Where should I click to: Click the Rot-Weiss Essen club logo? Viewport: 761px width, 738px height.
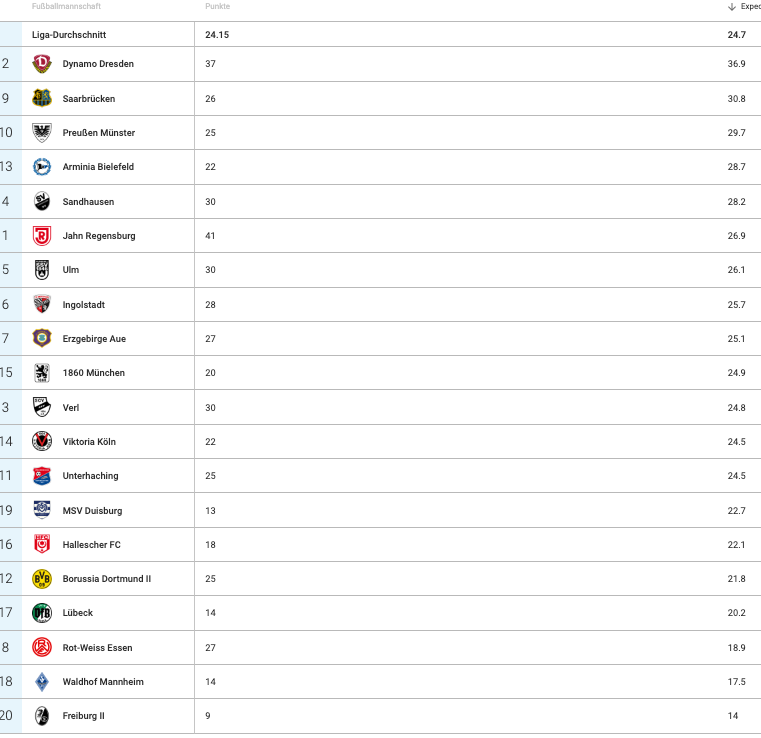(42, 647)
